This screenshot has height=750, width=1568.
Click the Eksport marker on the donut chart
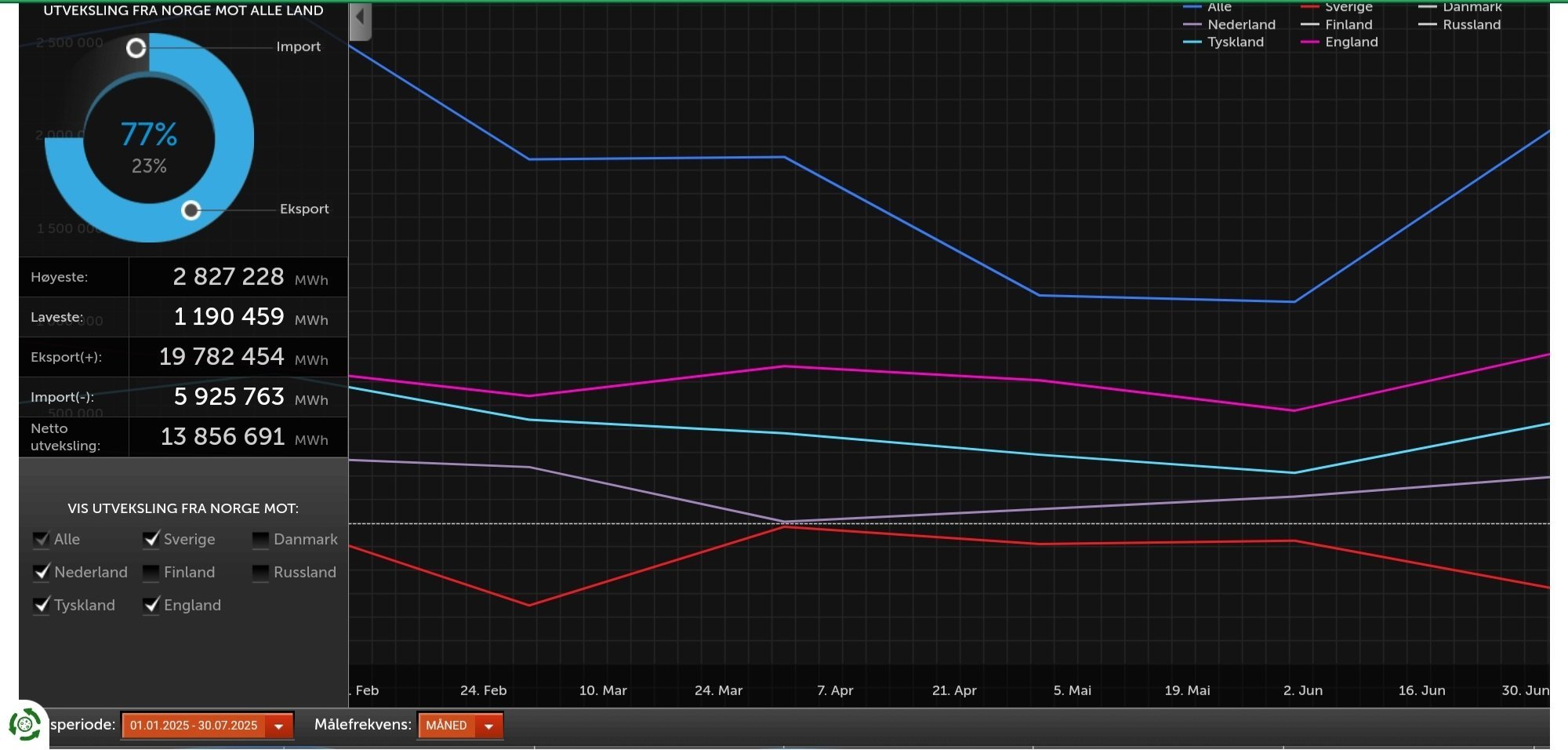(x=191, y=210)
